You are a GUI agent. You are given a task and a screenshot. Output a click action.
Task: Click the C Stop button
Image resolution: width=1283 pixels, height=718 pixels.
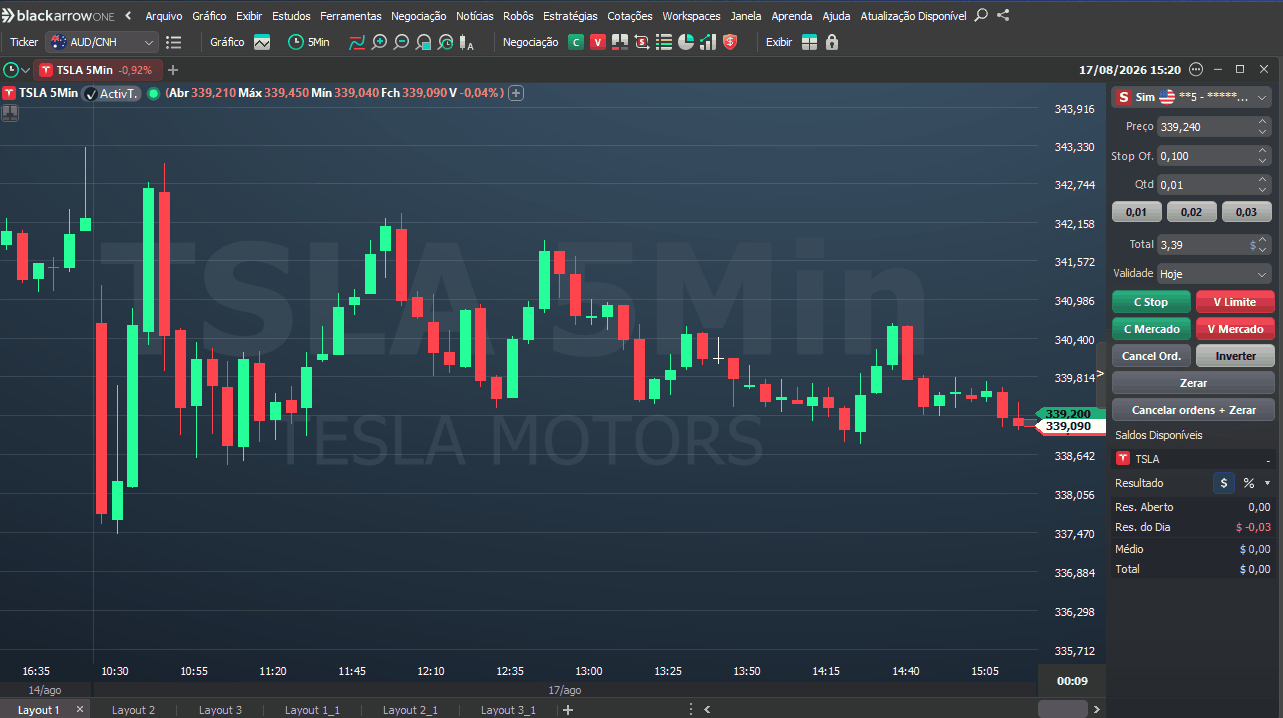pos(1151,302)
